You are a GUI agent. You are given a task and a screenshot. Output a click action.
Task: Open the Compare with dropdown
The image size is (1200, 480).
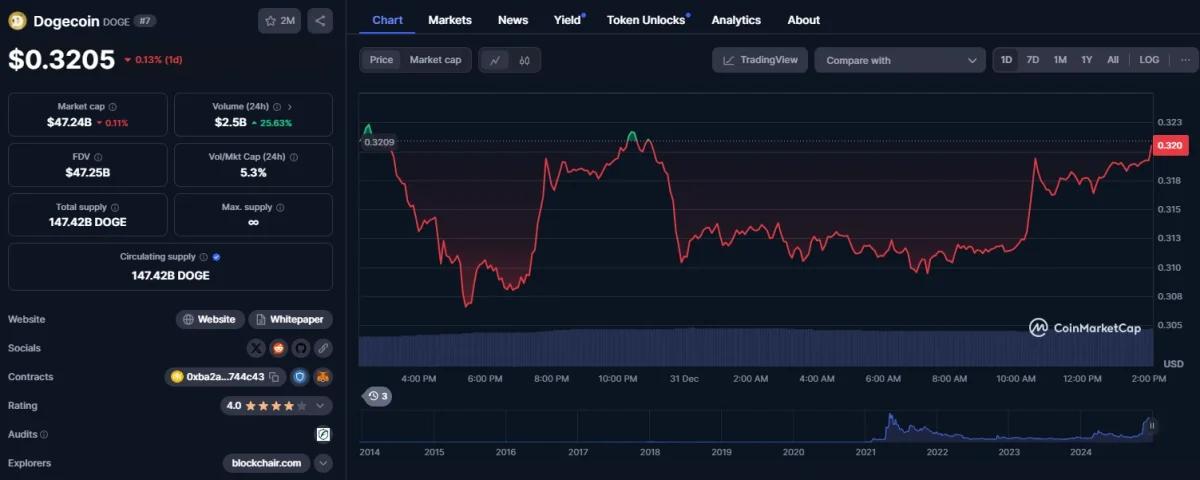coord(900,60)
